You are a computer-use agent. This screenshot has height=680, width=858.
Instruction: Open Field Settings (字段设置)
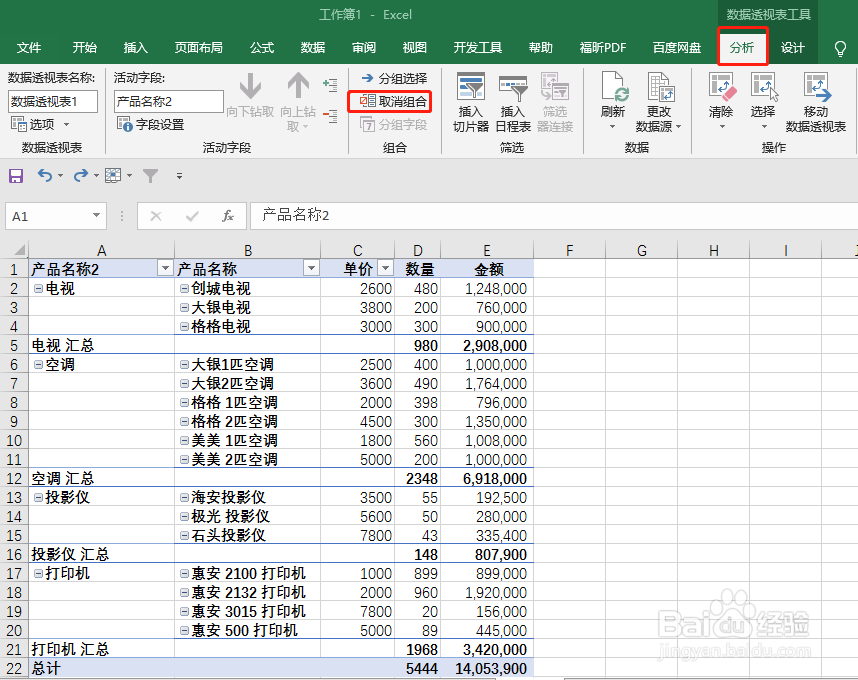[x=150, y=125]
